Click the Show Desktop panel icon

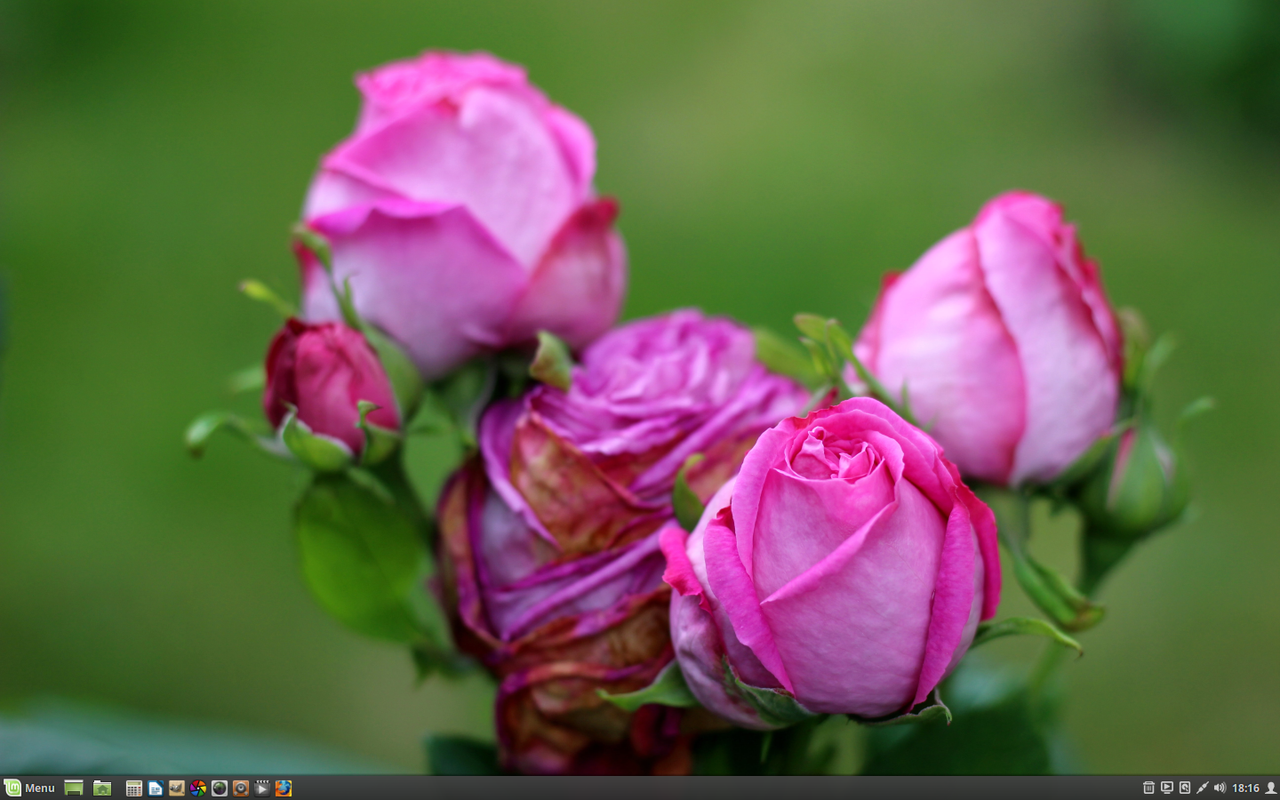point(73,788)
